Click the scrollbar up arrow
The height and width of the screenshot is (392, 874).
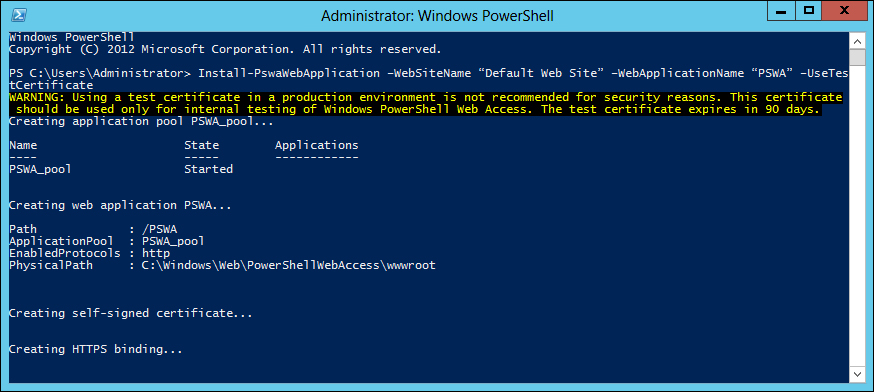(857, 41)
